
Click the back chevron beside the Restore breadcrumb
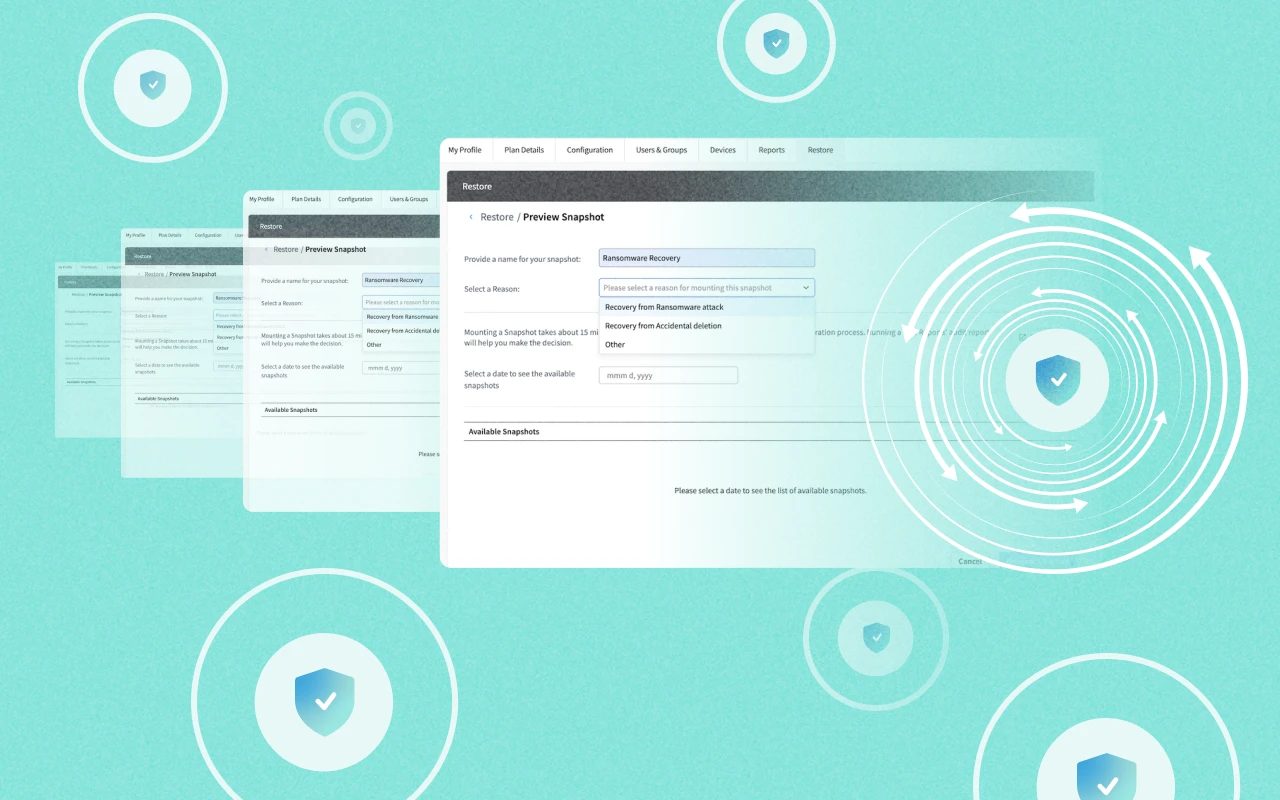coord(471,217)
